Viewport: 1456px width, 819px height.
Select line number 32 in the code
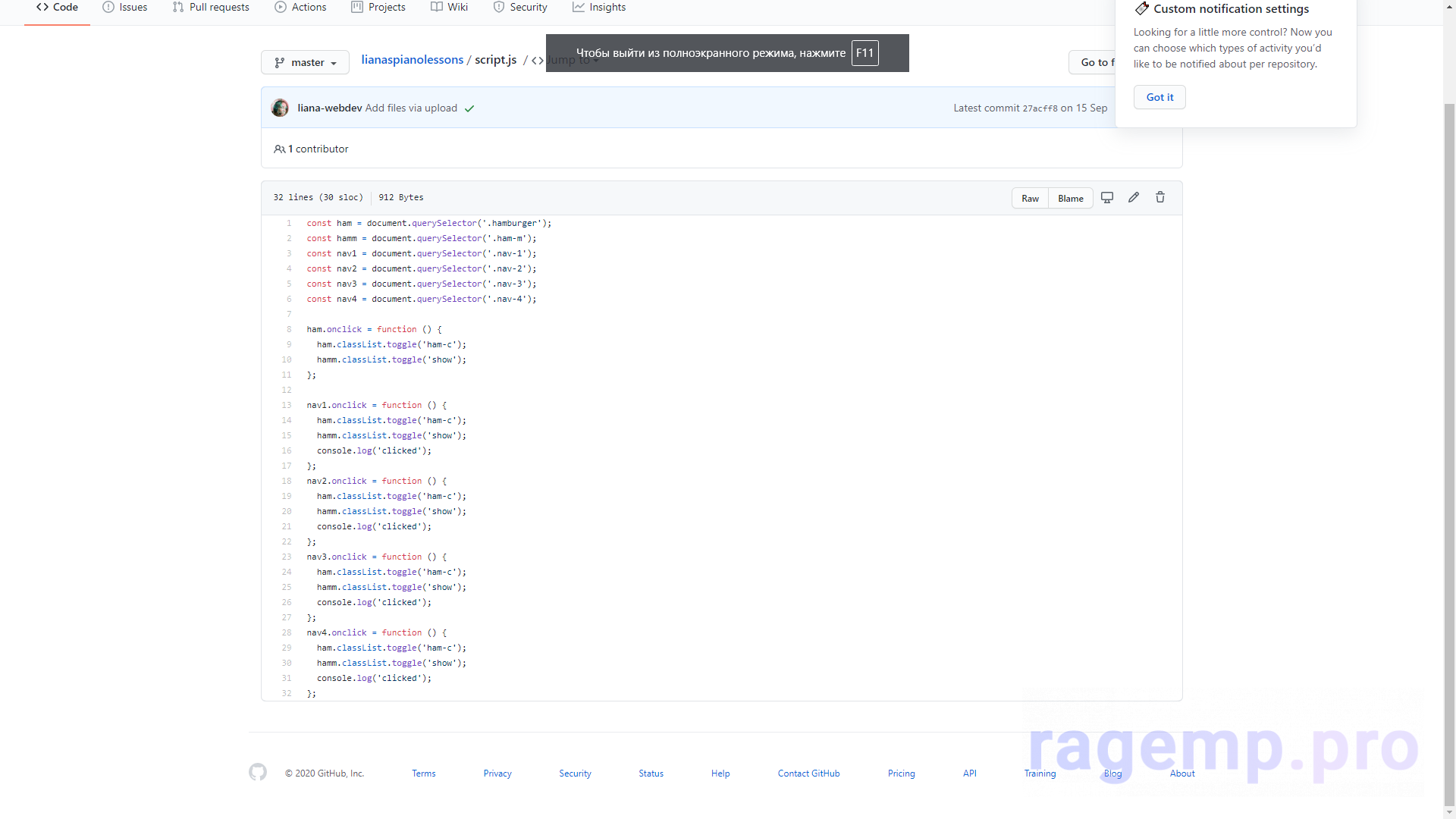(x=287, y=693)
